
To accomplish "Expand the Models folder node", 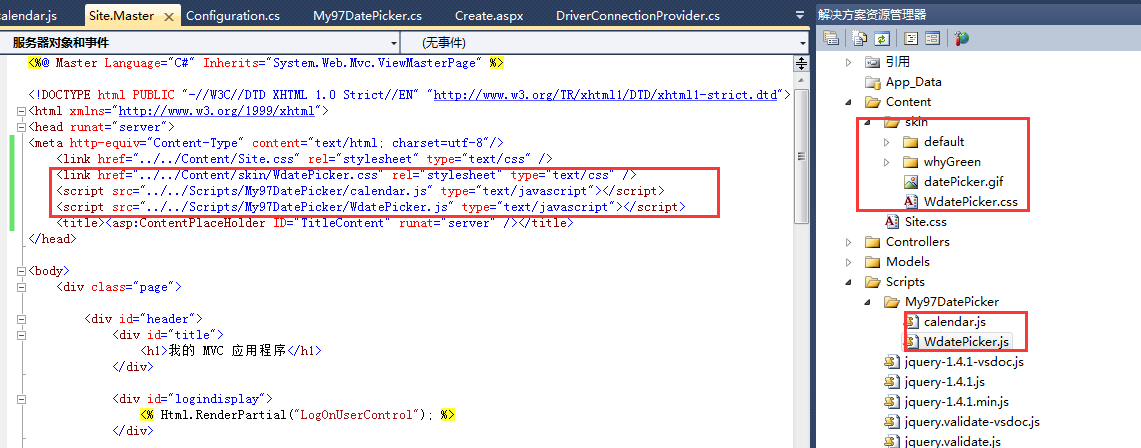I will (848, 262).
